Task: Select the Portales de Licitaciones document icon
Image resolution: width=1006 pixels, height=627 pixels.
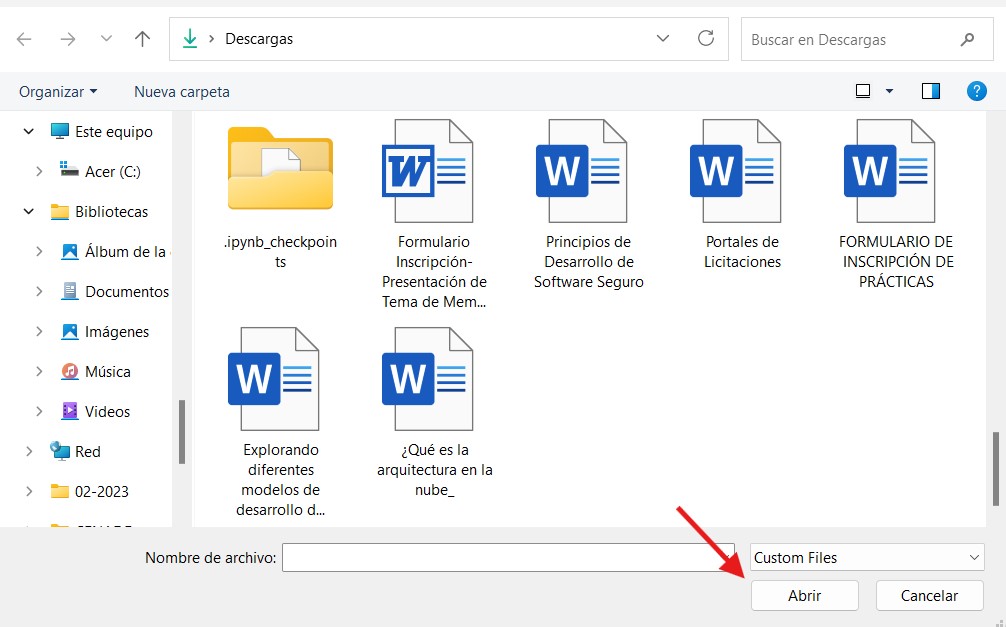Action: coord(735,171)
